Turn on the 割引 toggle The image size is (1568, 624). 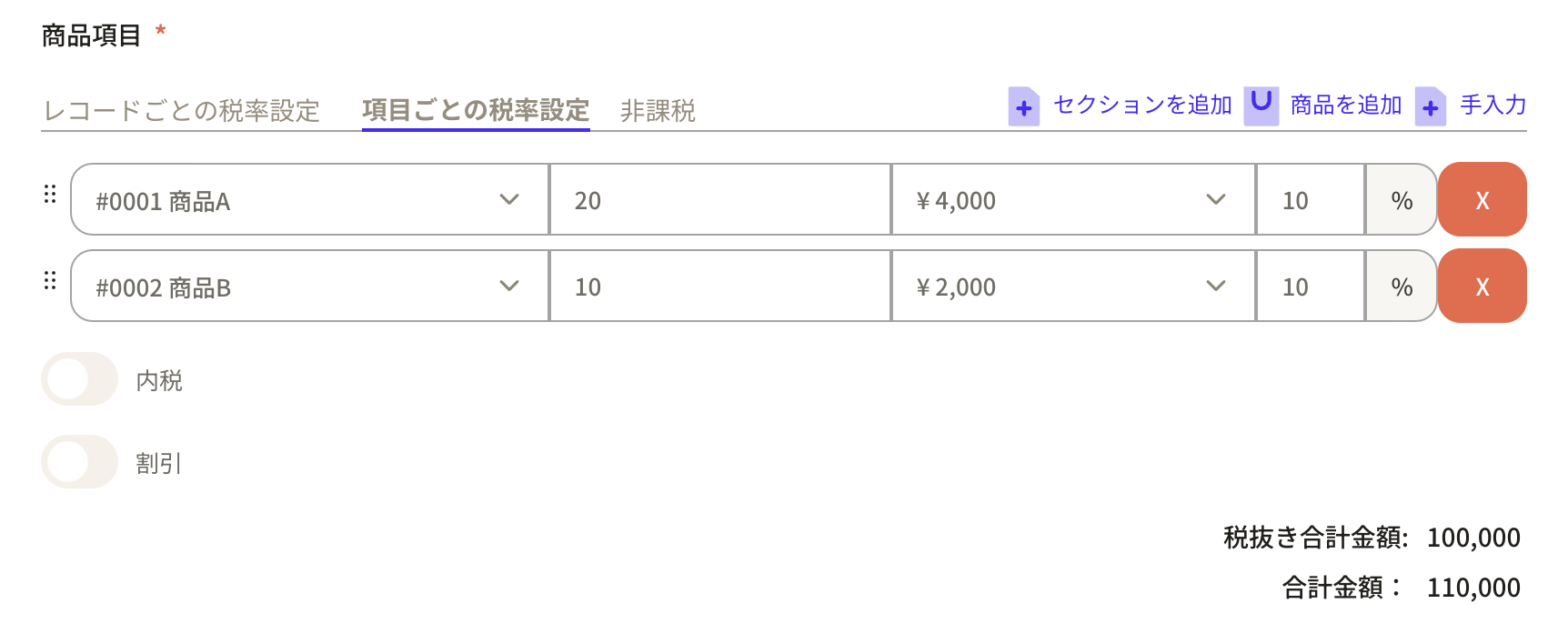[x=79, y=462]
